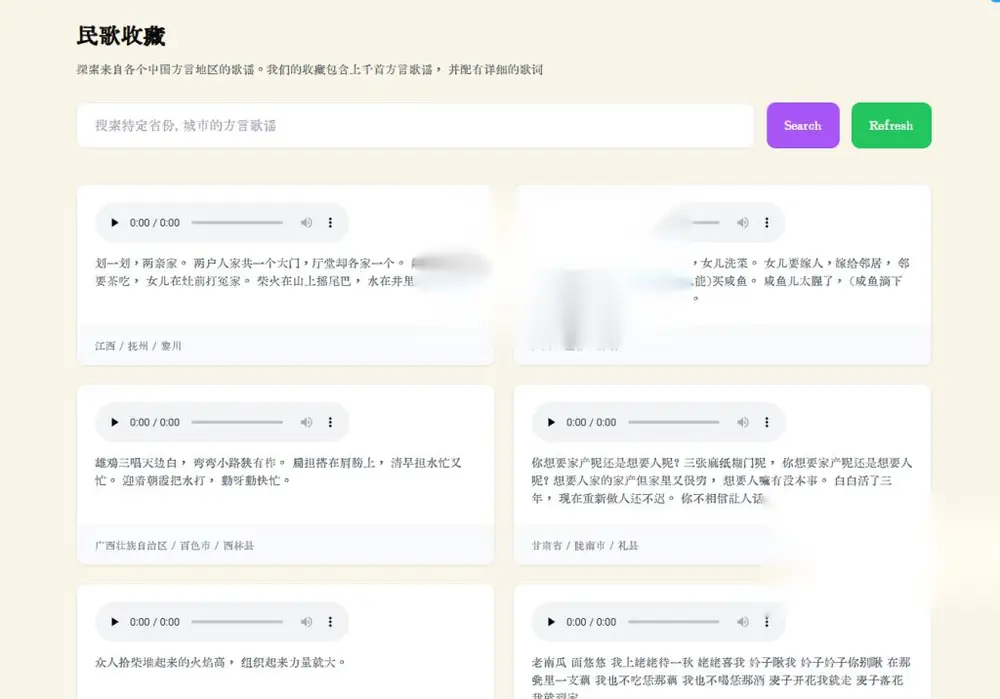Viewport: 1000px width, 699px height.
Task: Open the three-dot menu on the 众人拾柴 player
Action: pyautogui.click(x=330, y=622)
